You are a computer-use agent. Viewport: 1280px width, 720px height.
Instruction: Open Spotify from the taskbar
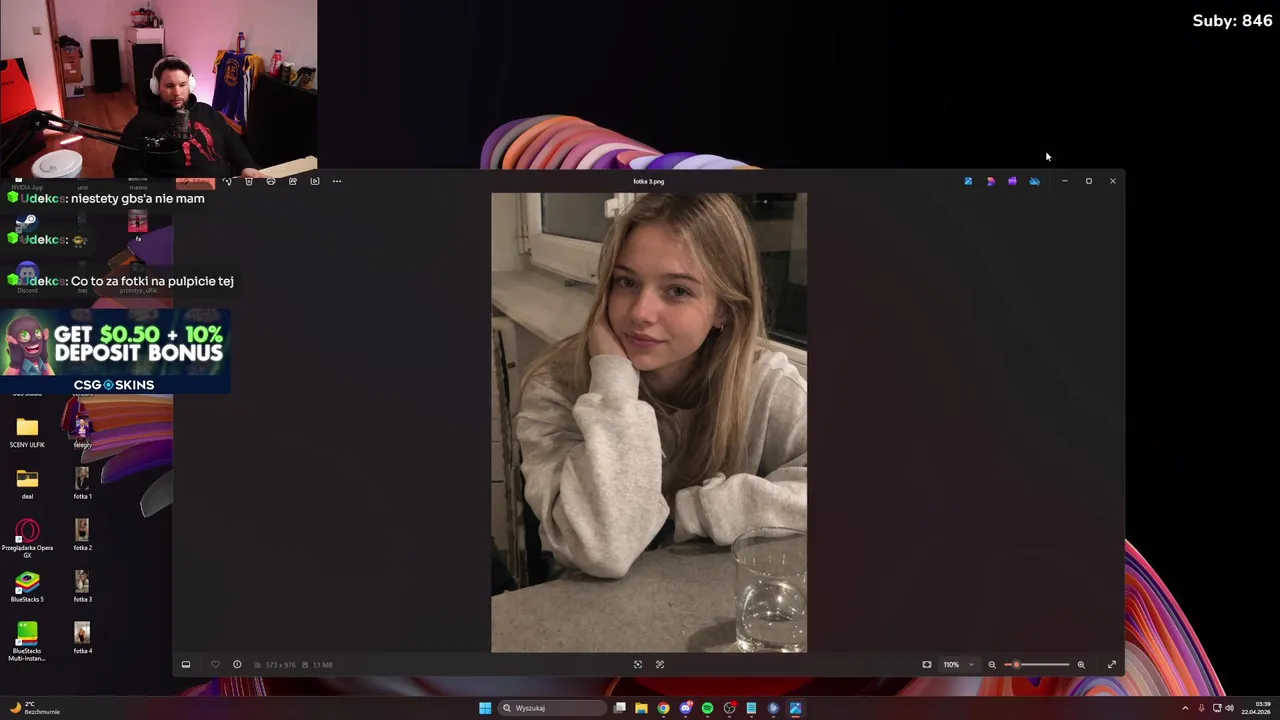click(707, 708)
